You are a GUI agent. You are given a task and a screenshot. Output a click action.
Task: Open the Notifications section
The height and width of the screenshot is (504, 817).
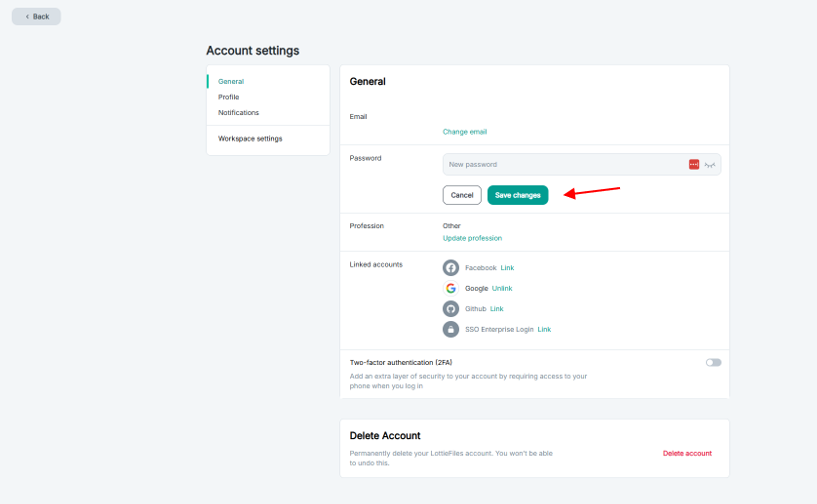click(238, 113)
